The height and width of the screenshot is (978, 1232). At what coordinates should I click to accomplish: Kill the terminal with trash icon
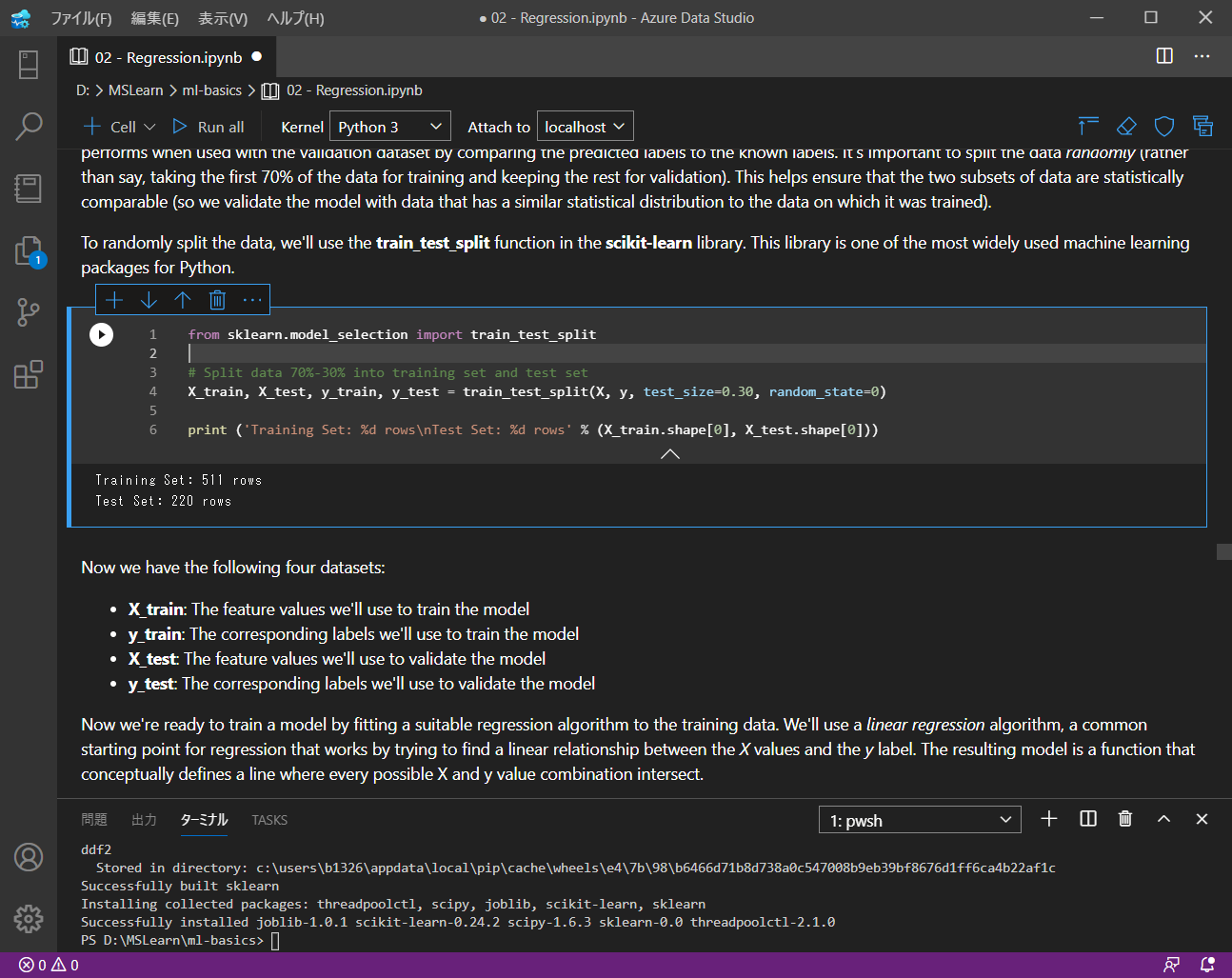pyautogui.click(x=1124, y=819)
